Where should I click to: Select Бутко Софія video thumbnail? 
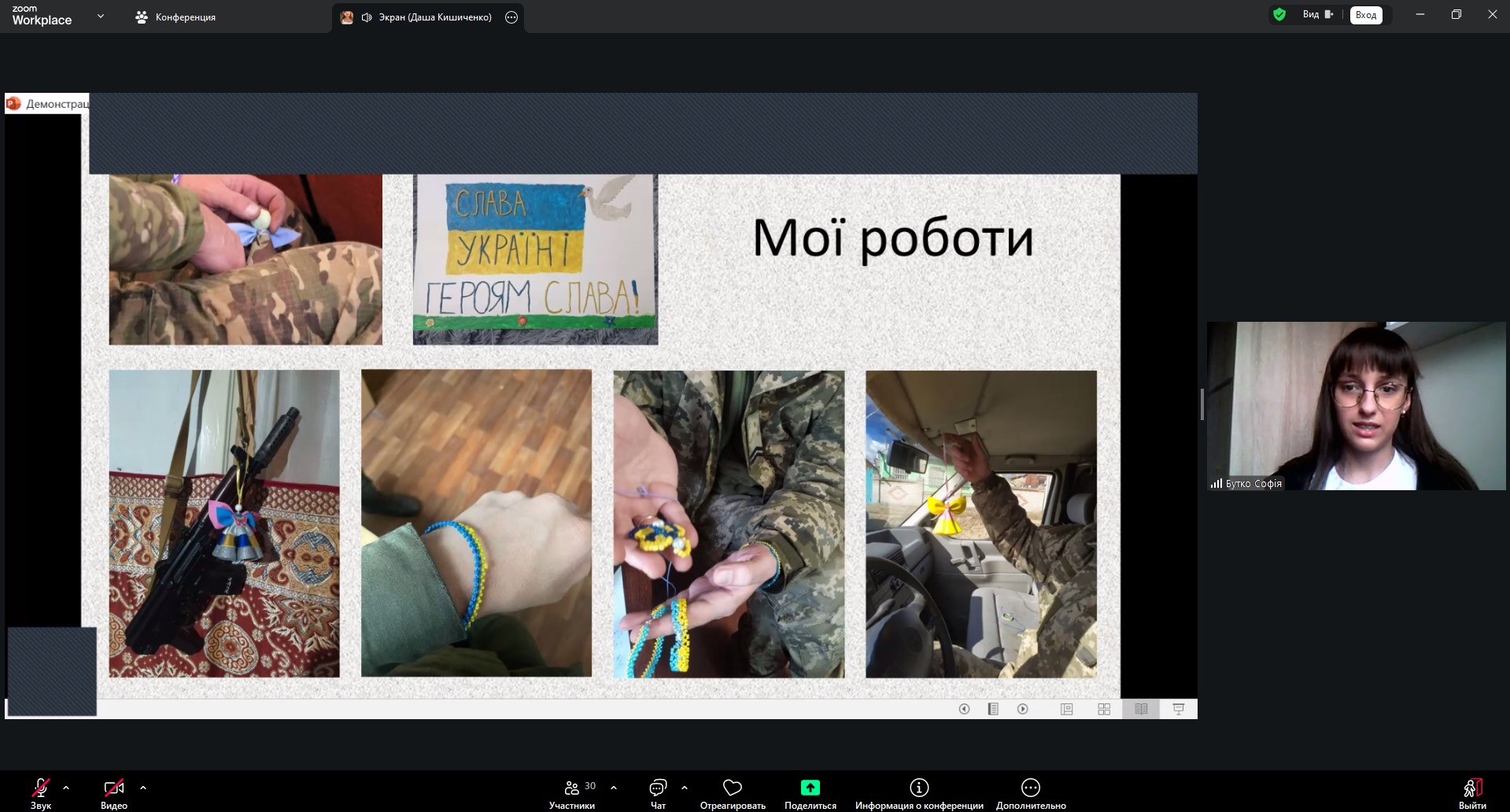(x=1356, y=405)
